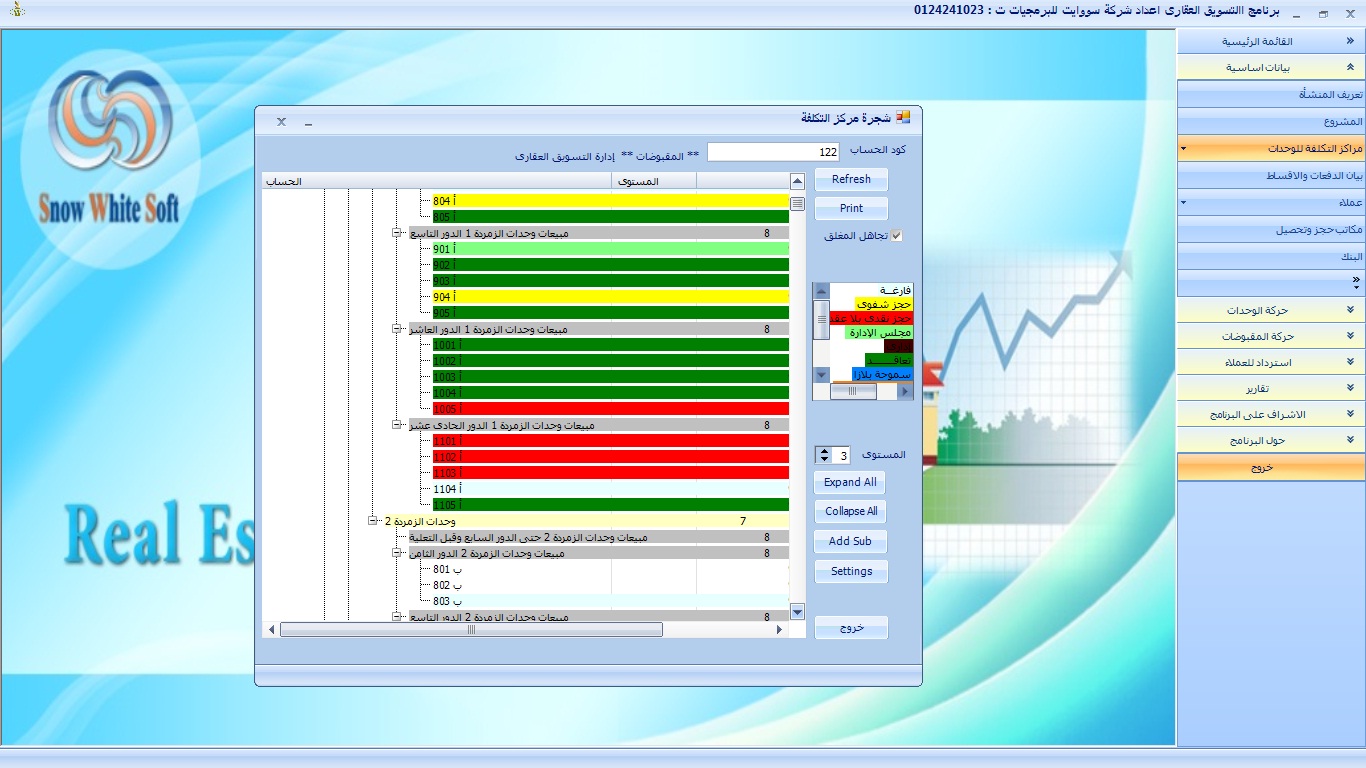Click the chevron icon next to حركة المقبوضات
This screenshot has width=1366, height=768.
click(1350, 337)
